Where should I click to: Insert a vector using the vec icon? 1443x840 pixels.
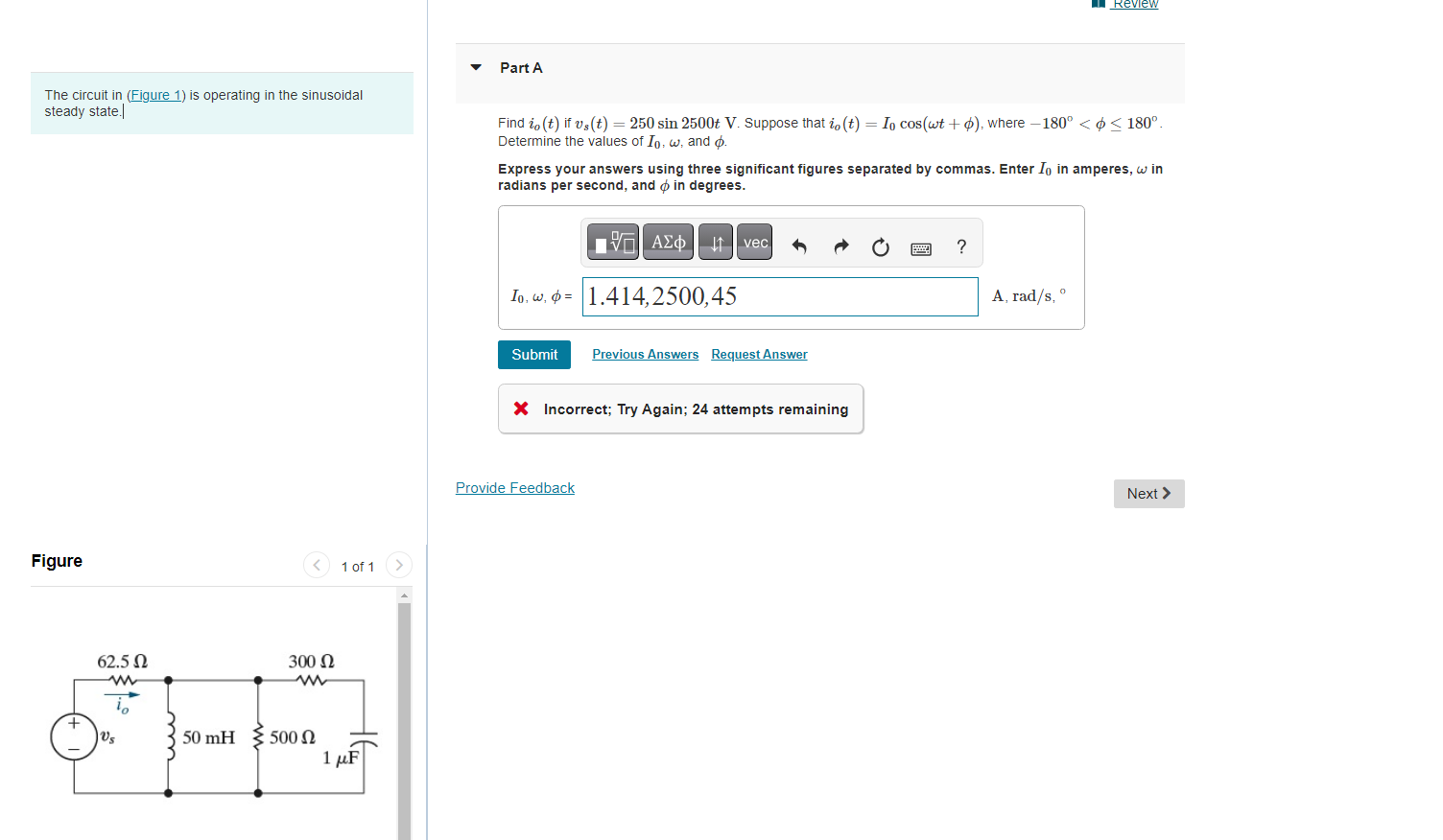754,242
